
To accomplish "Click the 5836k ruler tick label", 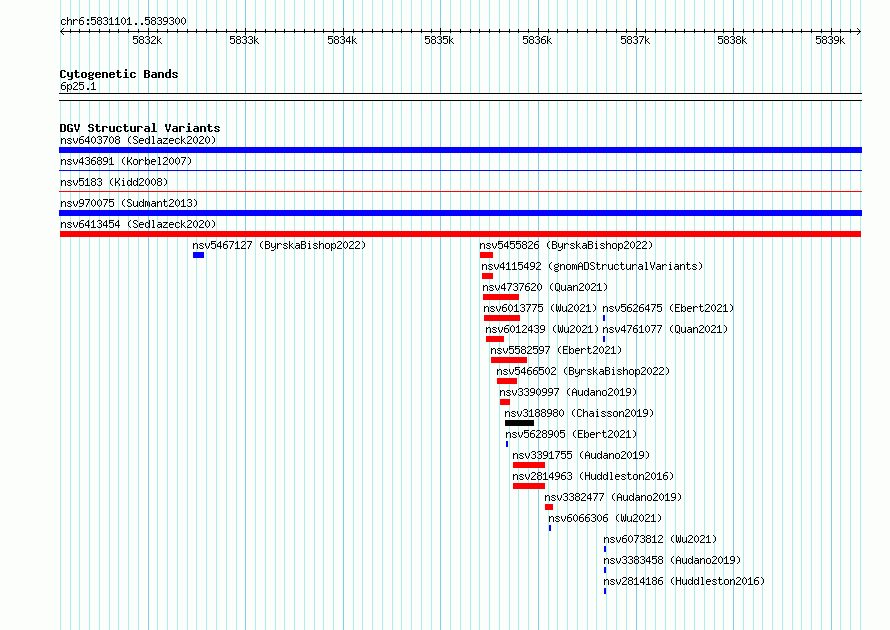I will [537, 40].
